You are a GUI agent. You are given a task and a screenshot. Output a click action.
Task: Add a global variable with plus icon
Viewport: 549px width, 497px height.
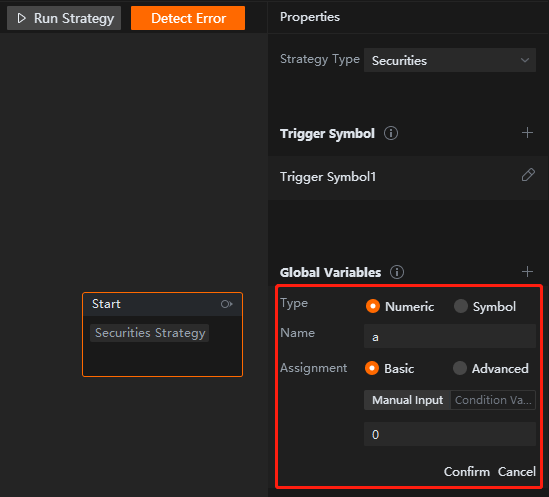pos(527,272)
